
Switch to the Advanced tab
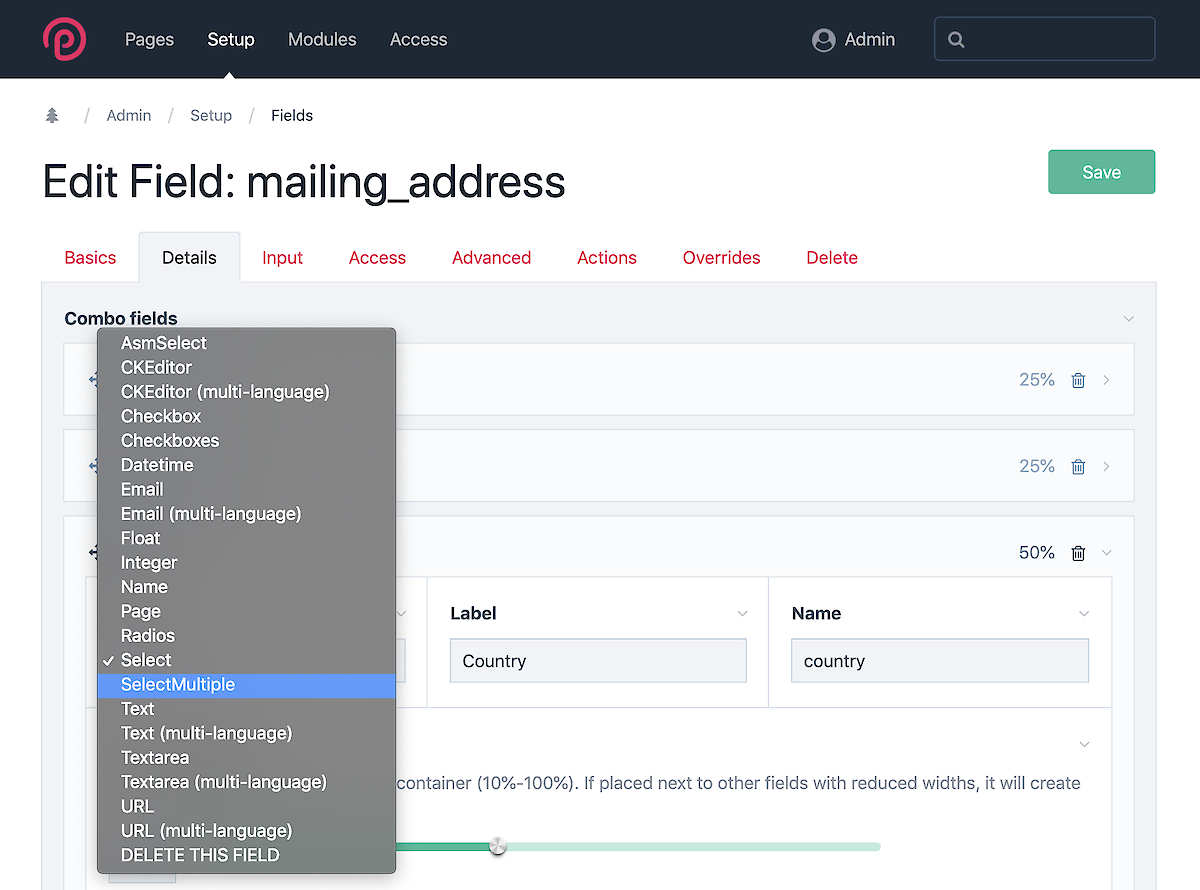[x=491, y=257]
